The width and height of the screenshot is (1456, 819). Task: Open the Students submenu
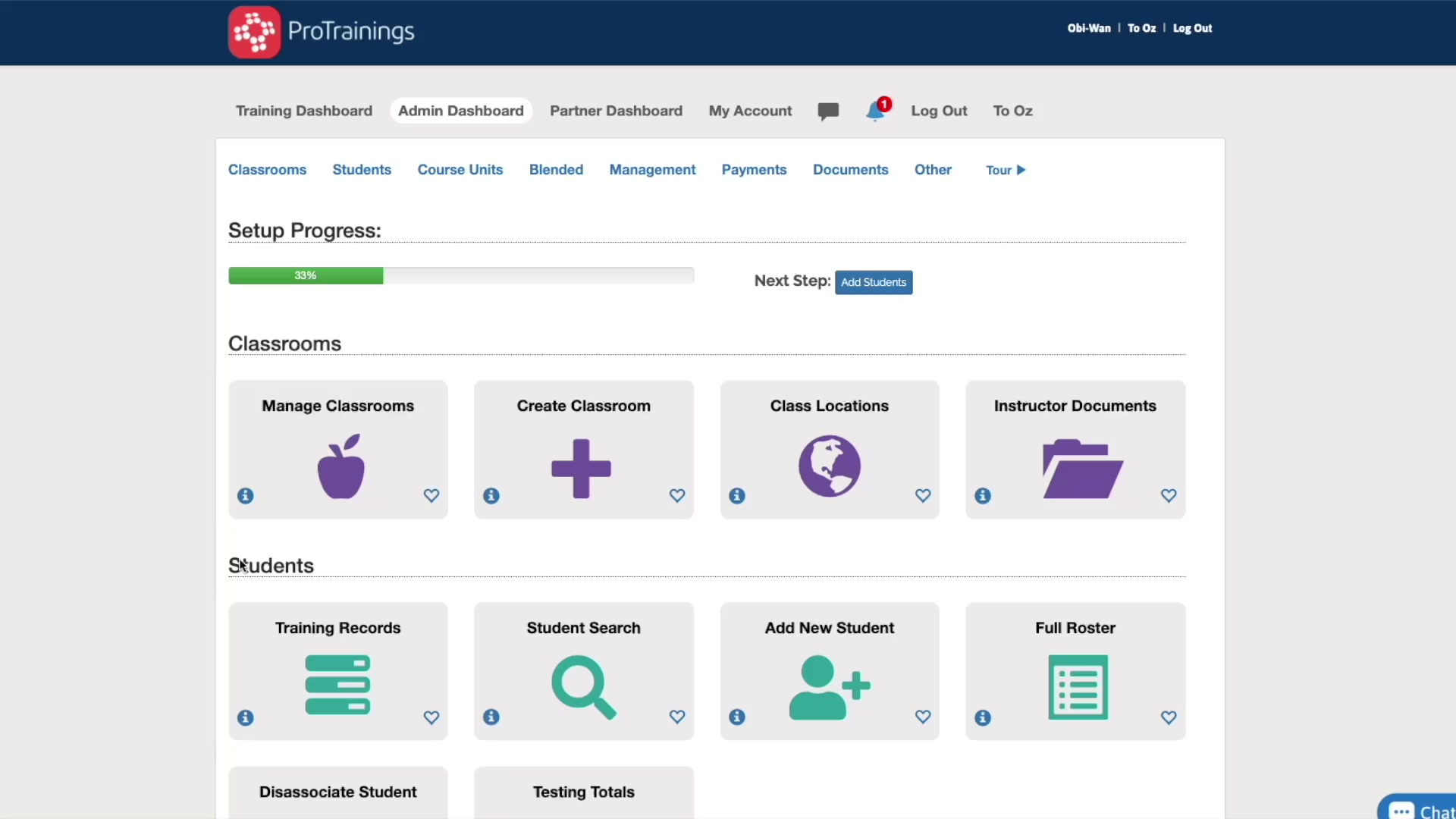coord(362,170)
